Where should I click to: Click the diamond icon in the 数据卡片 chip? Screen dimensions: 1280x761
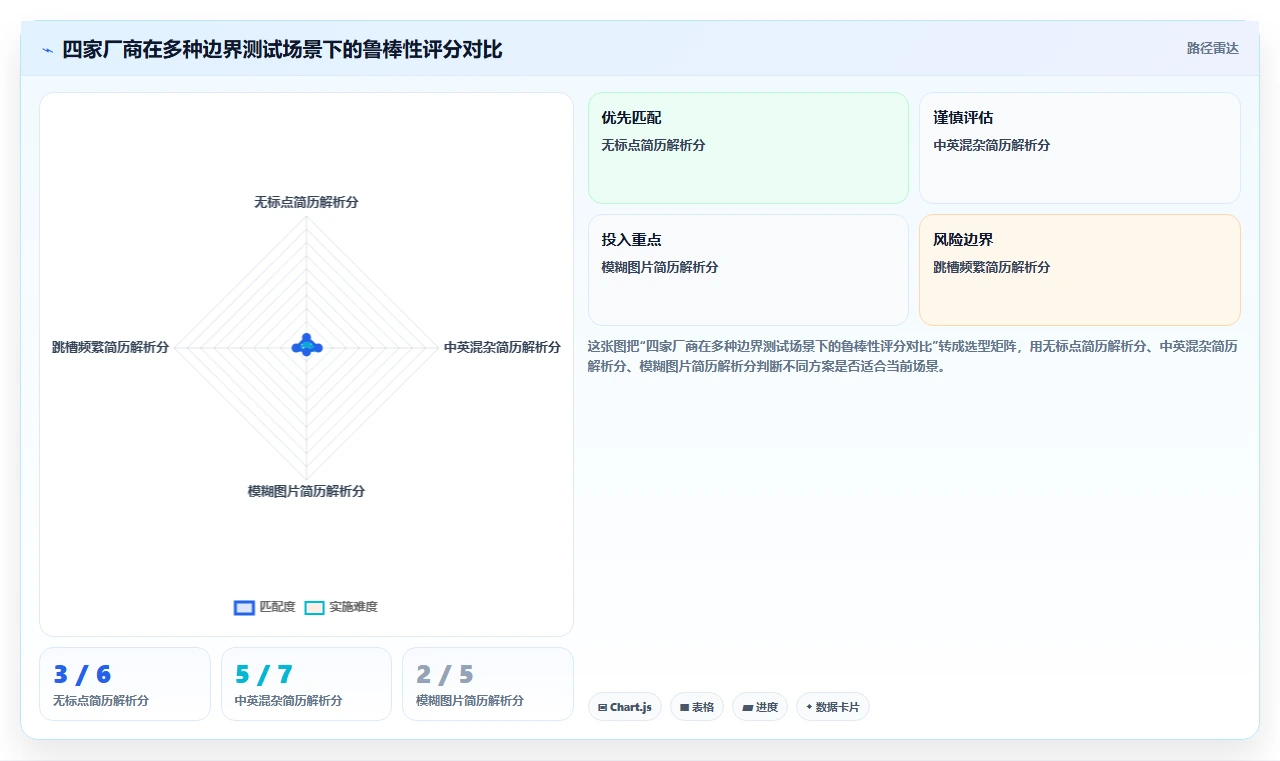click(x=809, y=707)
